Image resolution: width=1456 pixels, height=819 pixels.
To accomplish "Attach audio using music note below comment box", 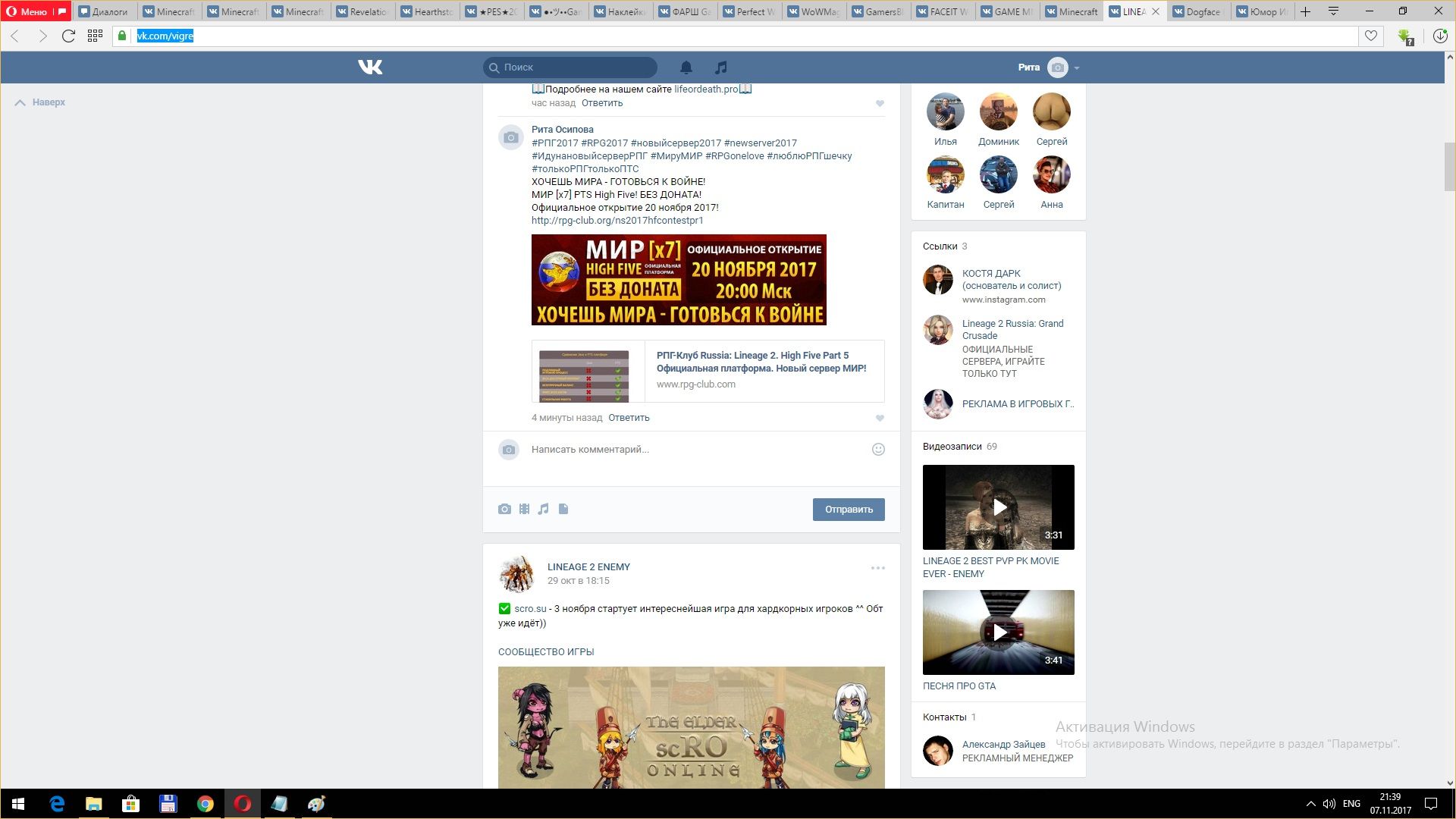I will coord(543,509).
